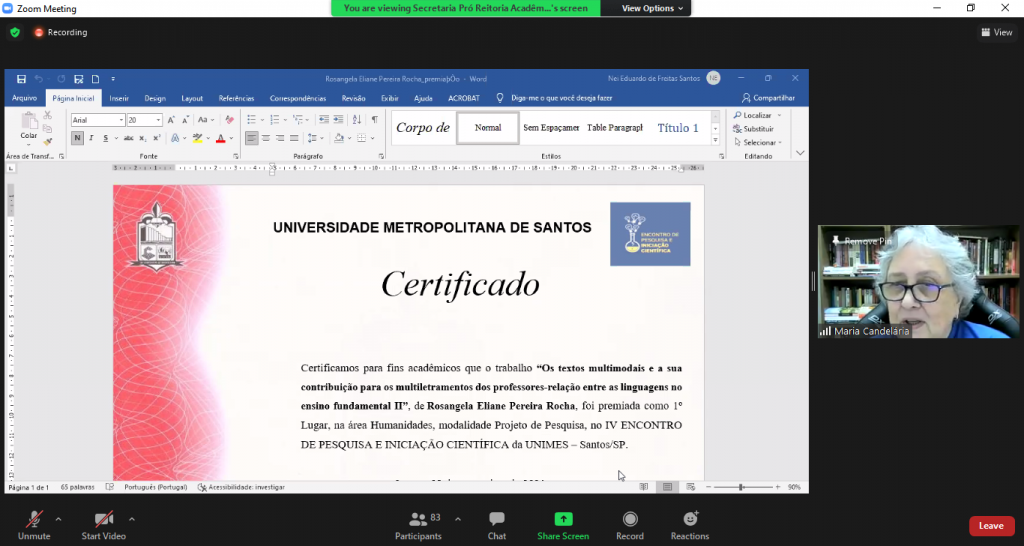1024x546 pixels.
Task: Click the superscript x² icon
Action: point(157,138)
